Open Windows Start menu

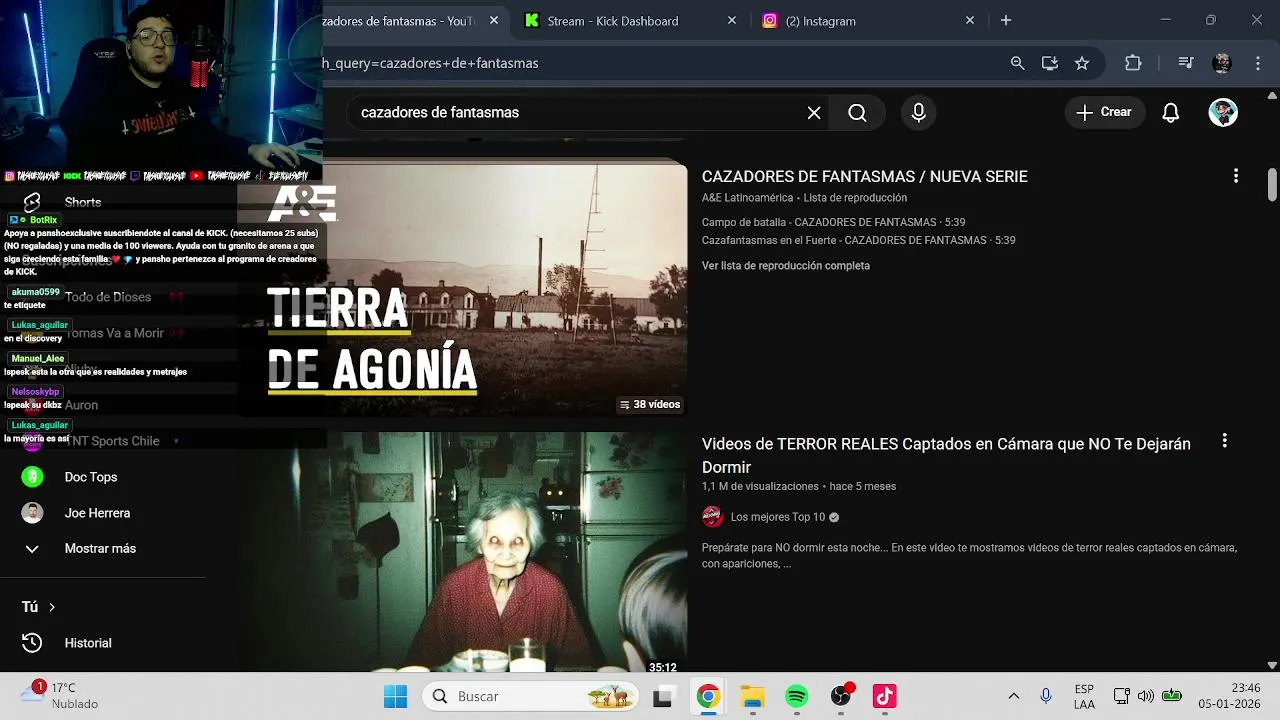point(396,696)
